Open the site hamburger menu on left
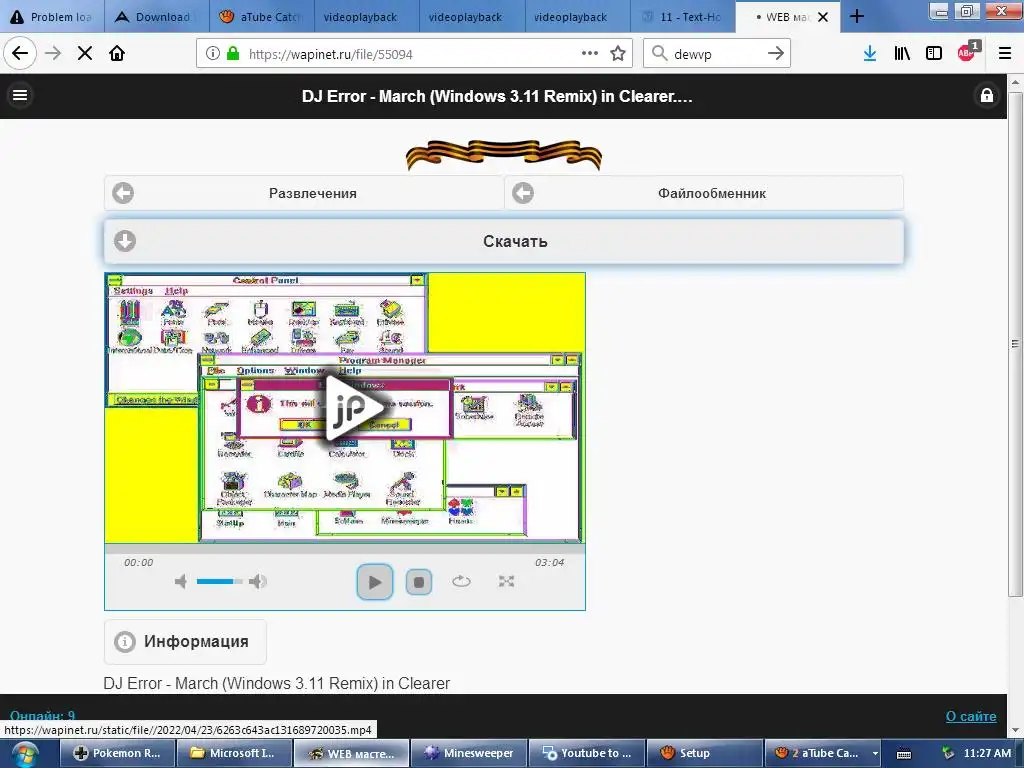 click(20, 95)
